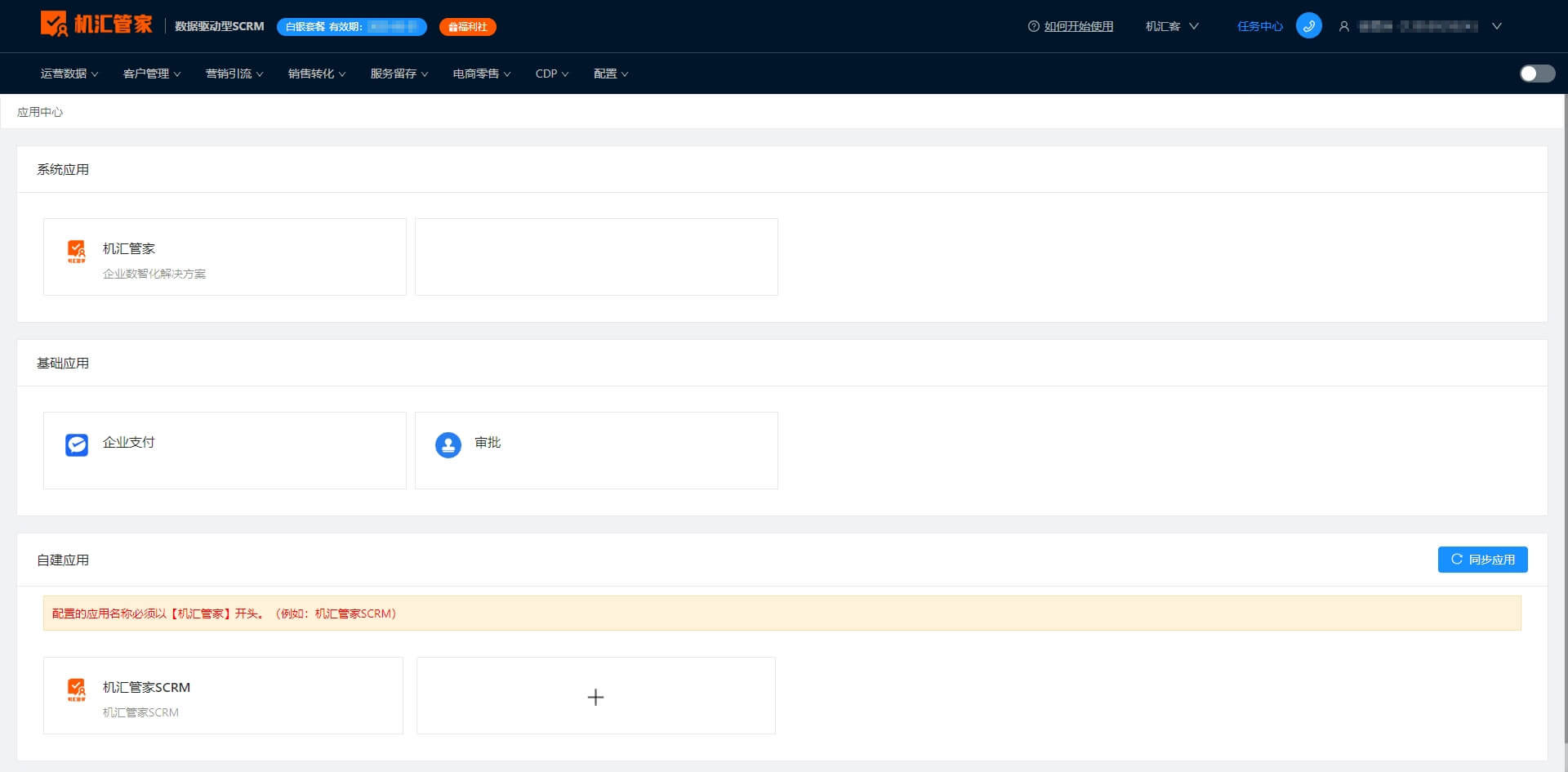Click the orange naming rule notice banner
1568x772 pixels.
point(782,613)
